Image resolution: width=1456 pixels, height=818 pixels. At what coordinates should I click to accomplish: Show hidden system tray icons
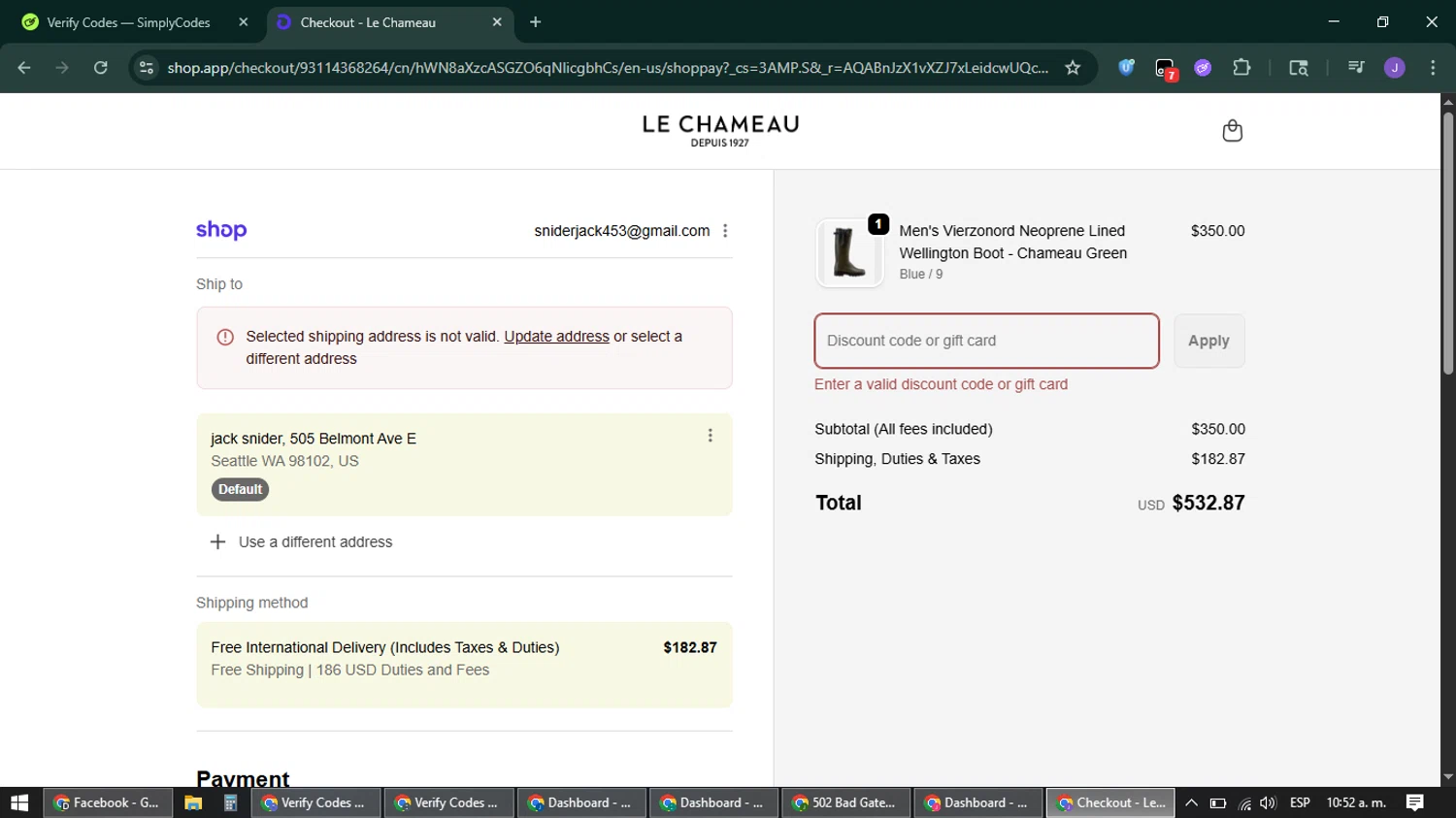click(x=1192, y=802)
